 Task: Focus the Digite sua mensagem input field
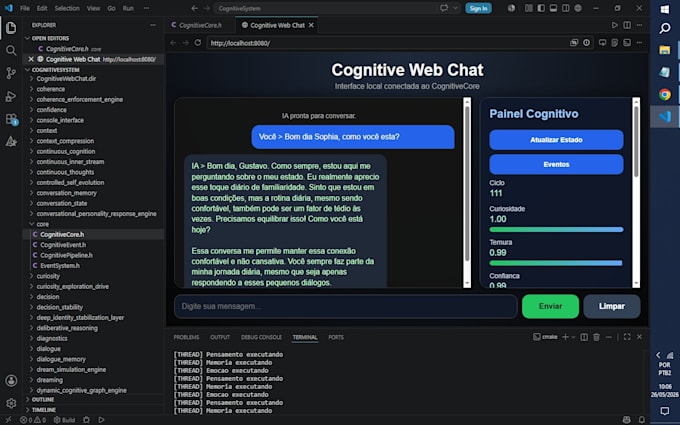click(x=346, y=306)
